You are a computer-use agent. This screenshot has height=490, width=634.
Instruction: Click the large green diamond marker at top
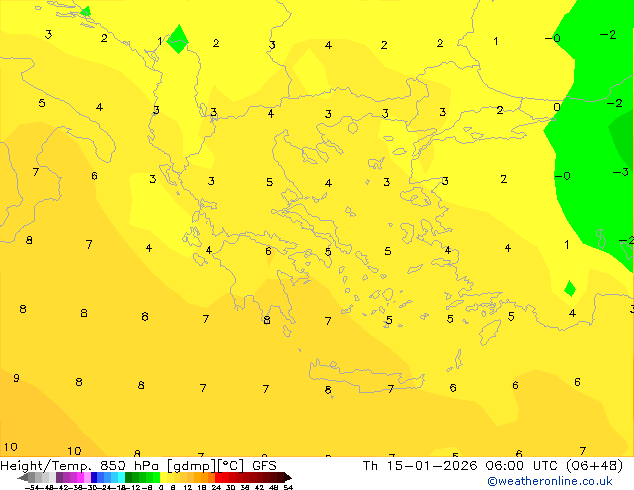click(x=178, y=39)
